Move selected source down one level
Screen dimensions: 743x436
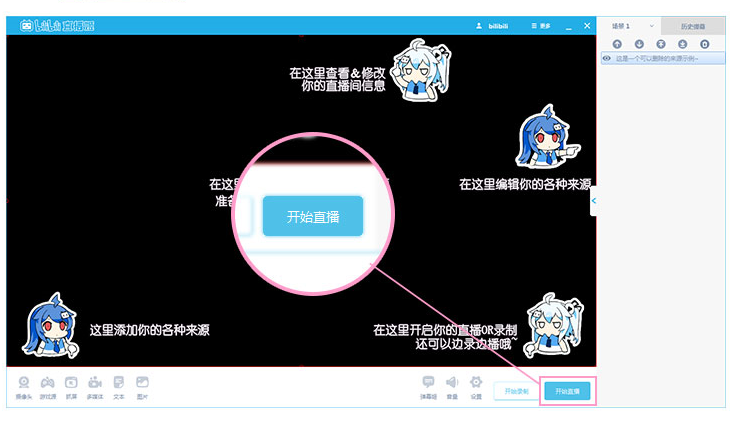(639, 44)
